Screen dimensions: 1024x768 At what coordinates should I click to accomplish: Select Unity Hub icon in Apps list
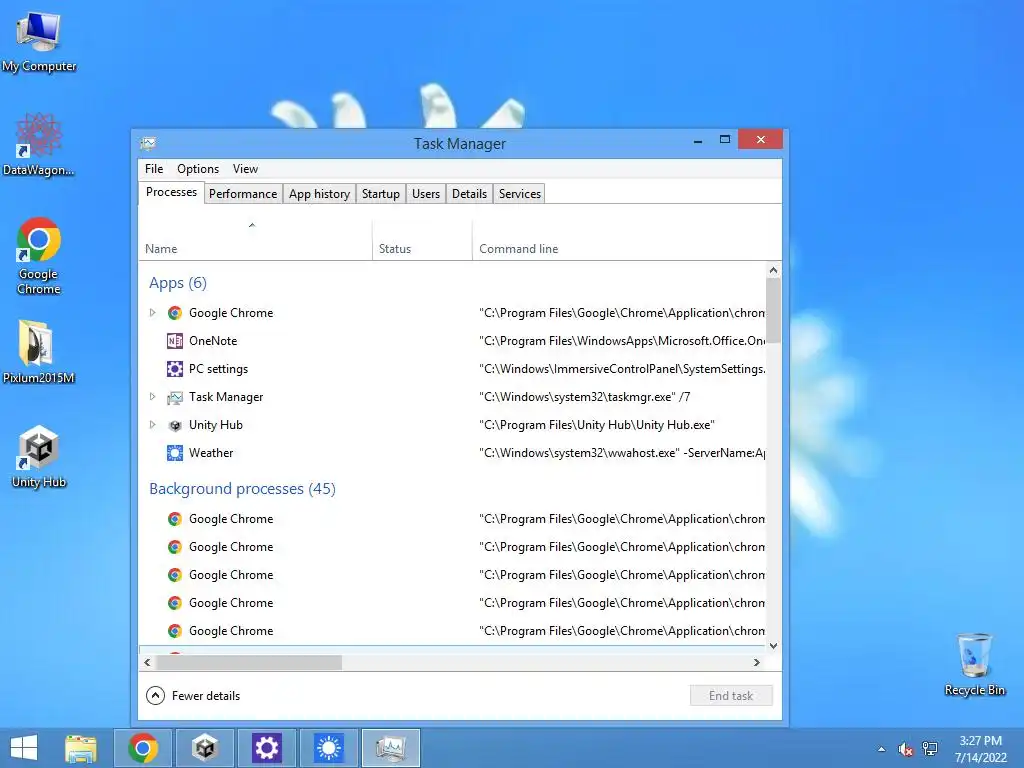[x=174, y=425]
